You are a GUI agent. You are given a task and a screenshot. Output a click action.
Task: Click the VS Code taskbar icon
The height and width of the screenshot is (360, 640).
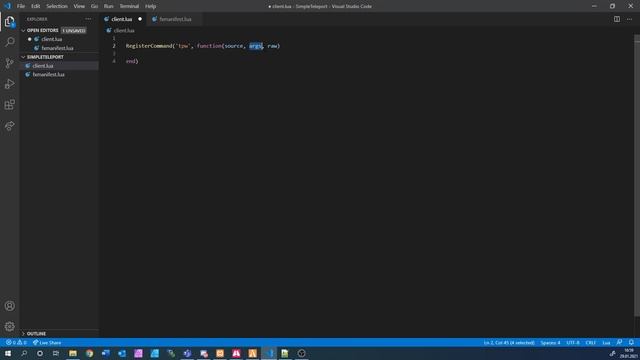(x=269, y=353)
